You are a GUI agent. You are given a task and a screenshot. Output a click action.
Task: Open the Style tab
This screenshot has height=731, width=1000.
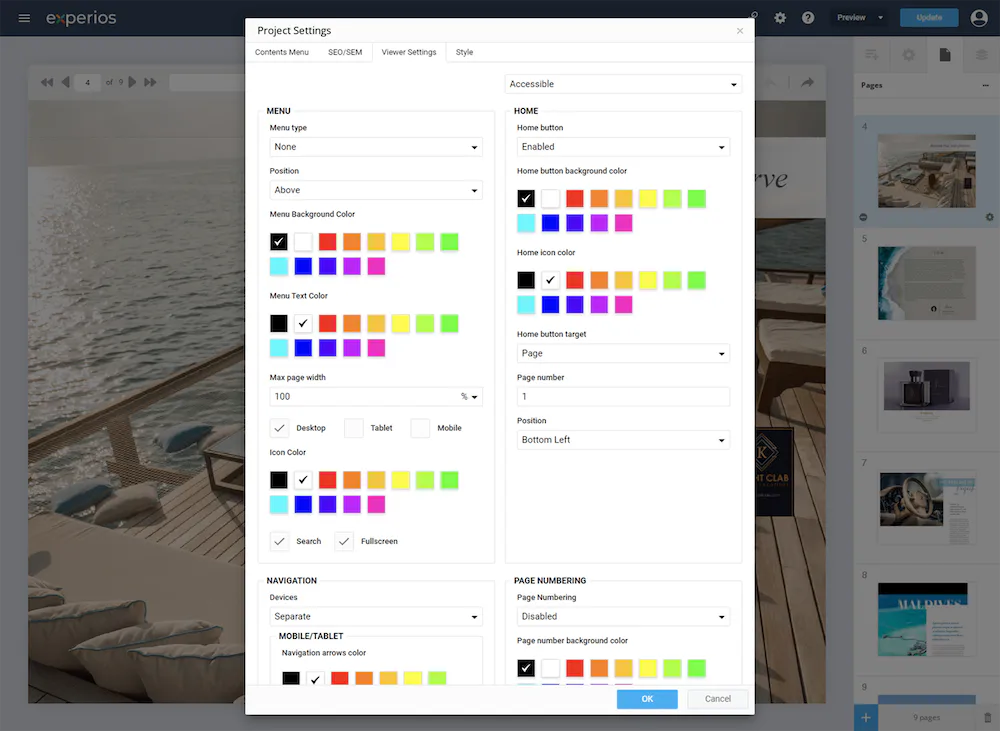tap(464, 52)
